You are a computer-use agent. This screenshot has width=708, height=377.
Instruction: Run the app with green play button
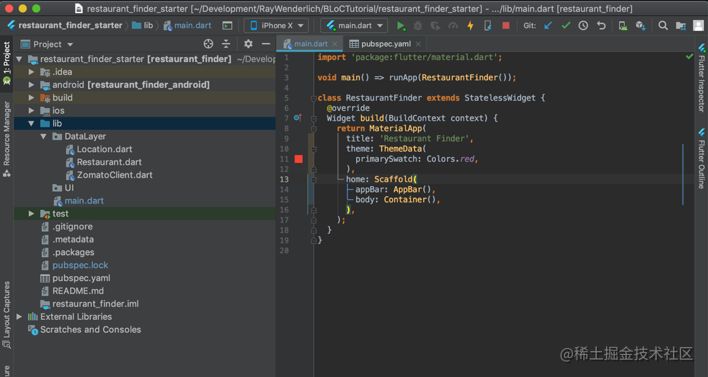coord(400,26)
